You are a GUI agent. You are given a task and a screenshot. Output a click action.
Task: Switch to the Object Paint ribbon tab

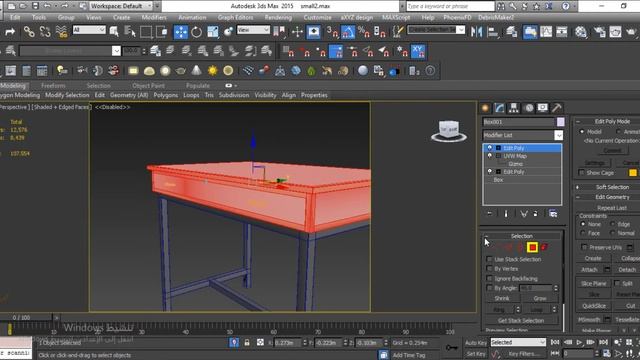(x=149, y=86)
